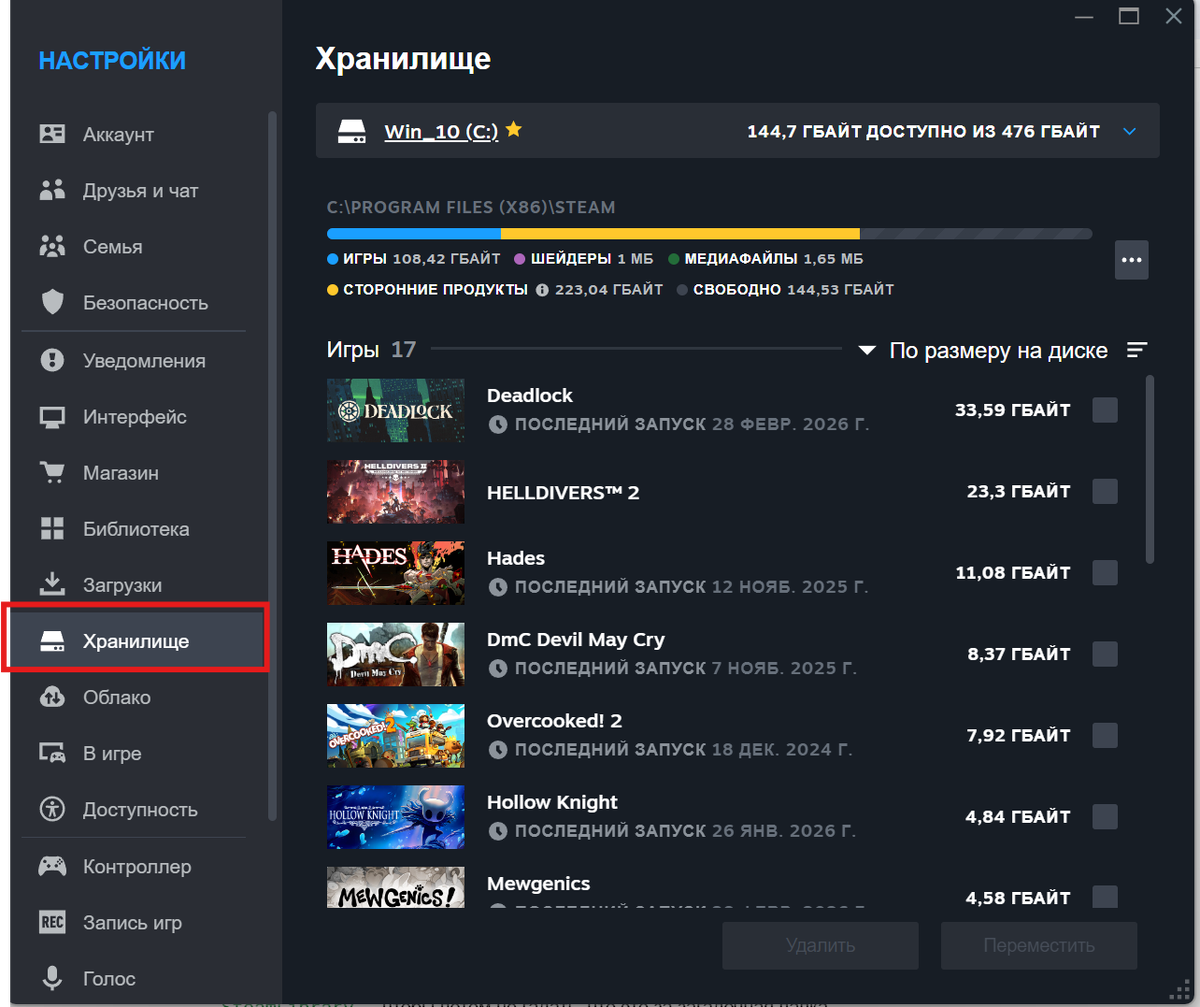Check the DmC Devil May Cry checkbox
The width and height of the screenshot is (1200, 1007).
click(x=1105, y=654)
